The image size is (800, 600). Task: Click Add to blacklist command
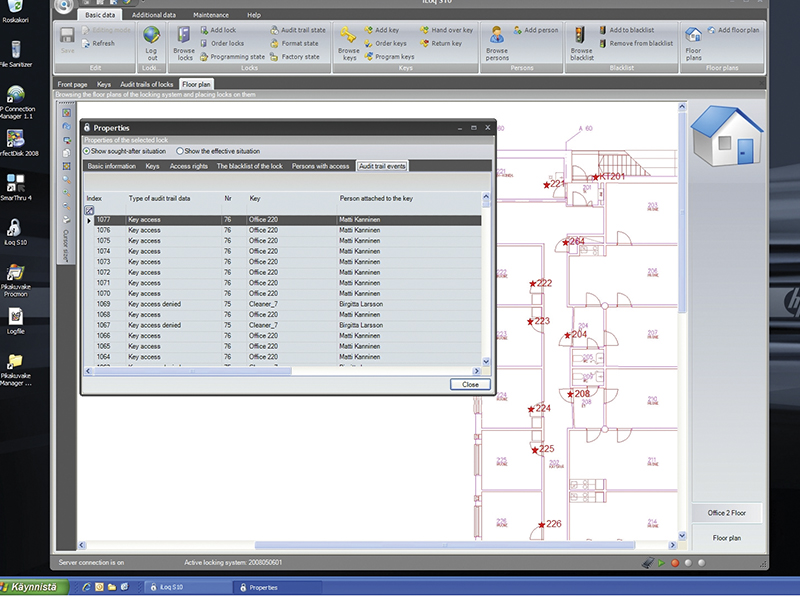pyautogui.click(x=627, y=30)
